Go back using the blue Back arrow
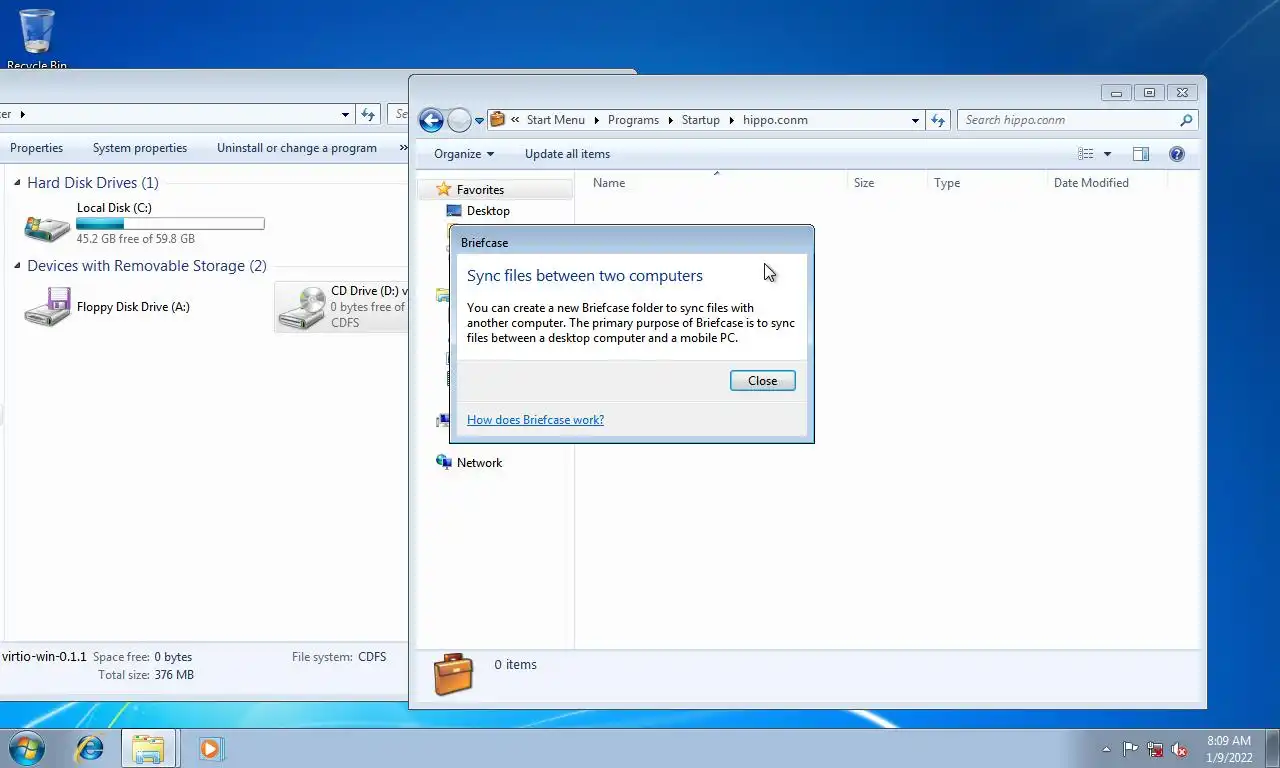 pyautogui.click(x=431, y=121)
